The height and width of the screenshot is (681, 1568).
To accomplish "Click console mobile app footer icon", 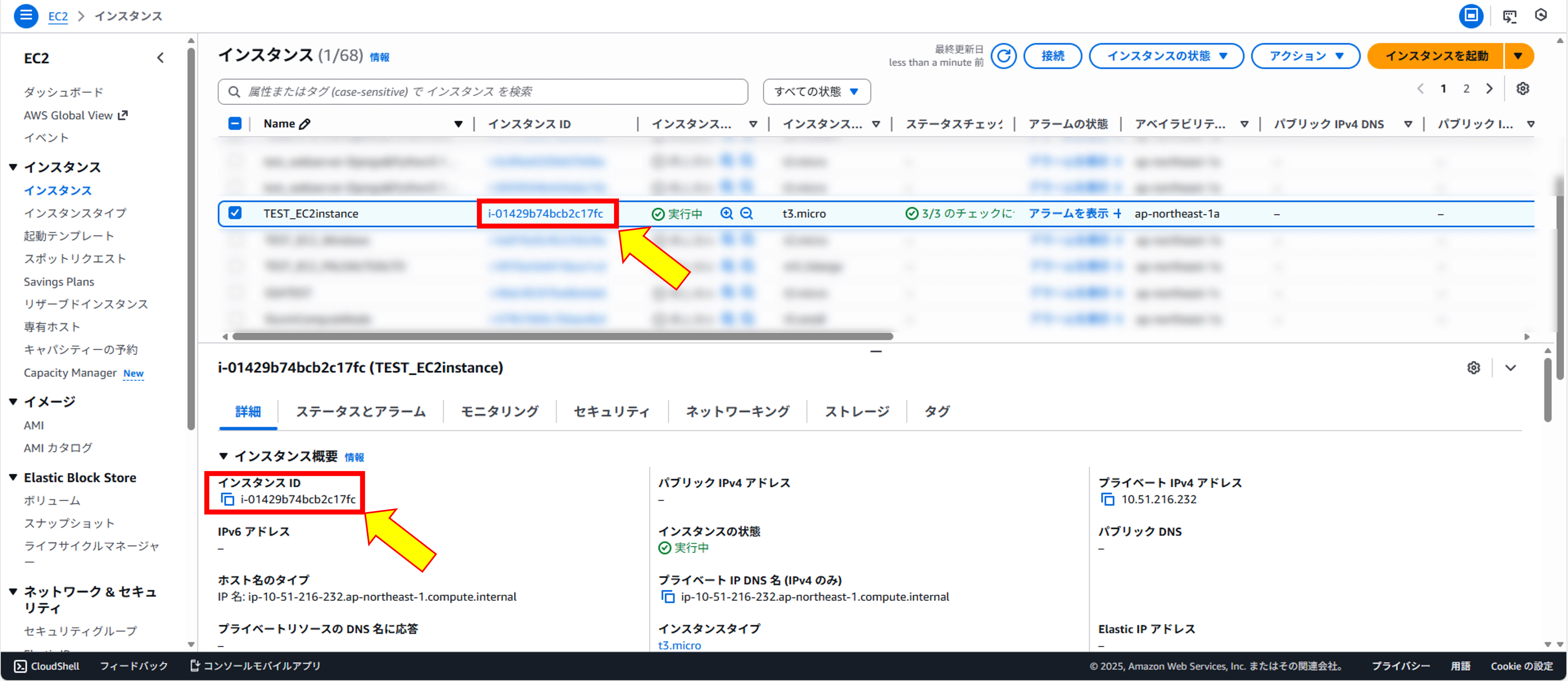I will click(x=194, y=666).
